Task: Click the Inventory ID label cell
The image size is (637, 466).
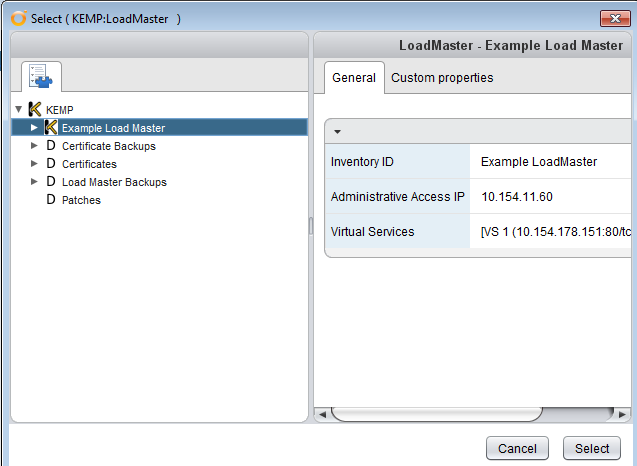Action: point(397,161)
